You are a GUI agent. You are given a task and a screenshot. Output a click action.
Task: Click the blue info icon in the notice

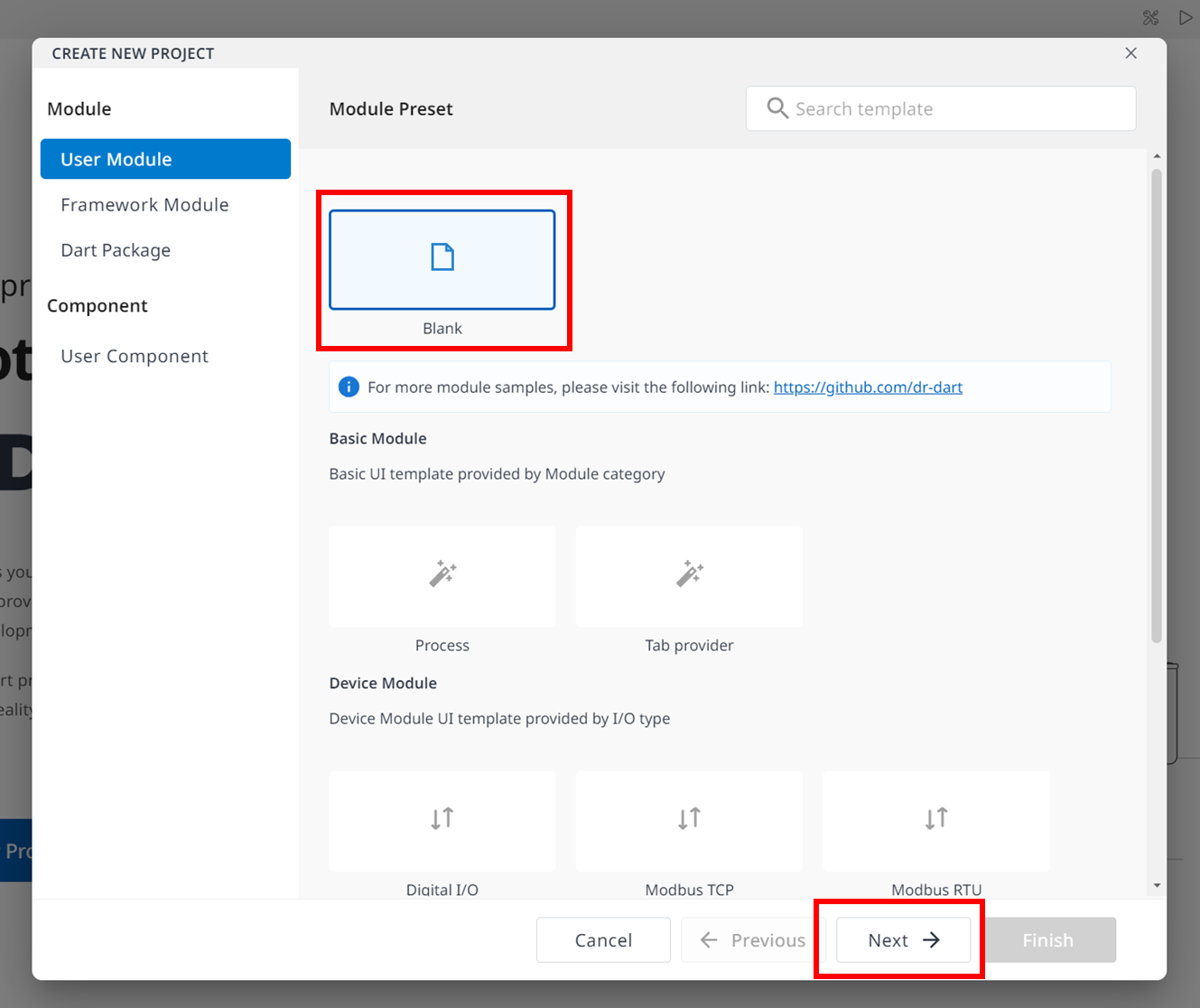tap(349, 387)
